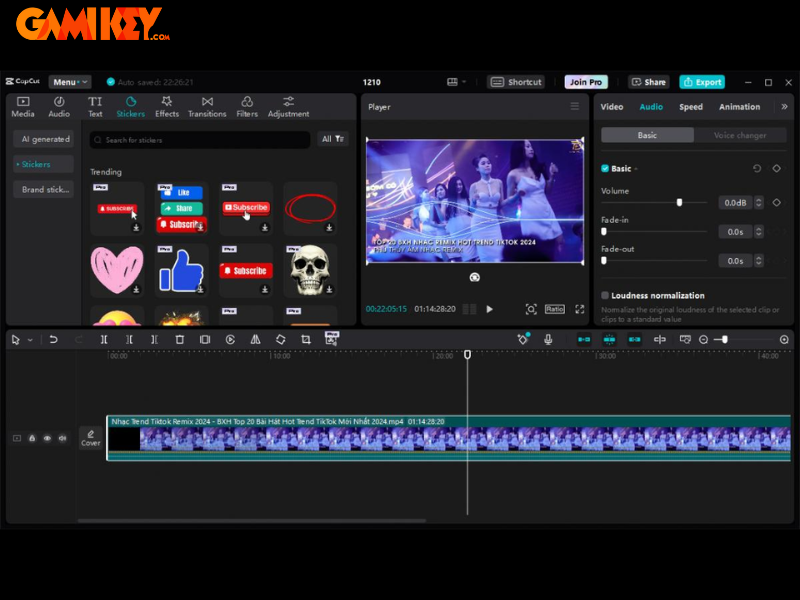The height and width of the screenshot is (600, 800).
Task: Click the Join Pro button
Action: click(x=586, y=82)
